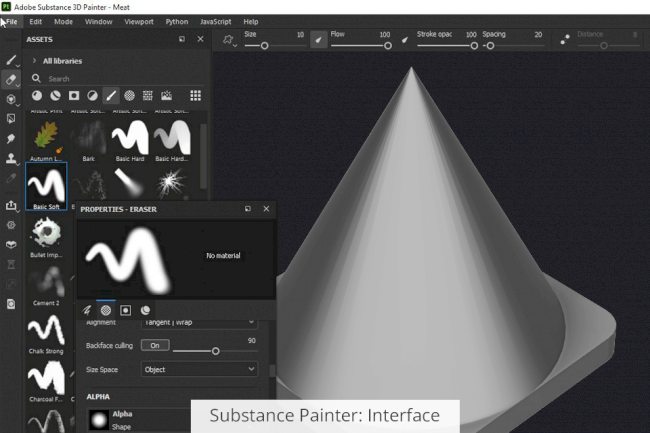650x433 pixels.
Task: Click the mask-shaped icon in left sidebar
Action: 11,244
